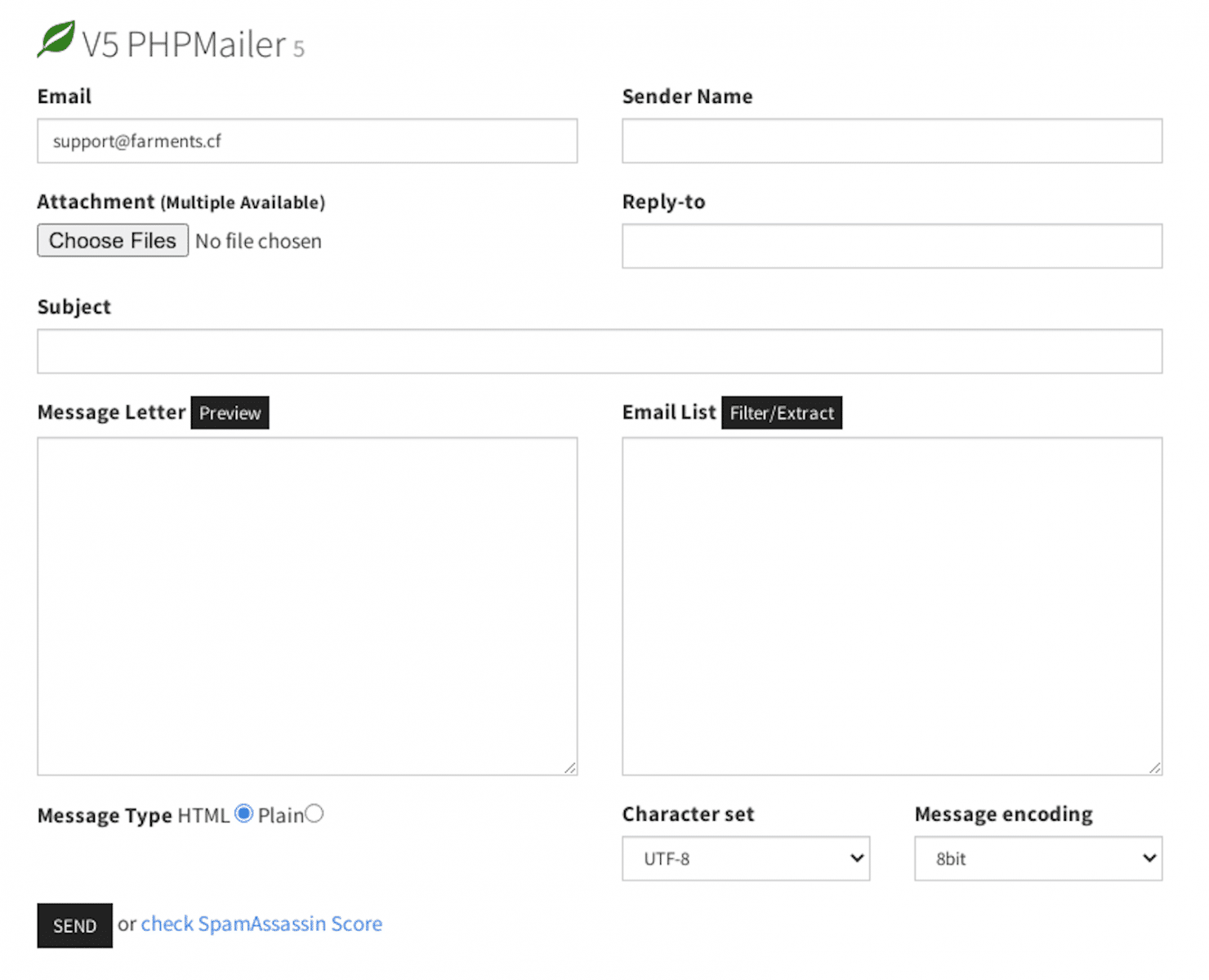Click the Email List resize grip

click(1155, 768)
